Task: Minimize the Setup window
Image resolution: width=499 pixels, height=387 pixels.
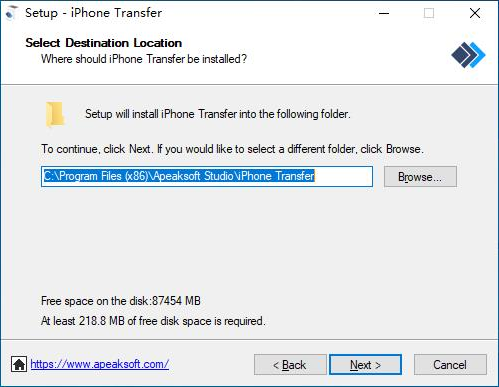Action: tap(384, 13)
